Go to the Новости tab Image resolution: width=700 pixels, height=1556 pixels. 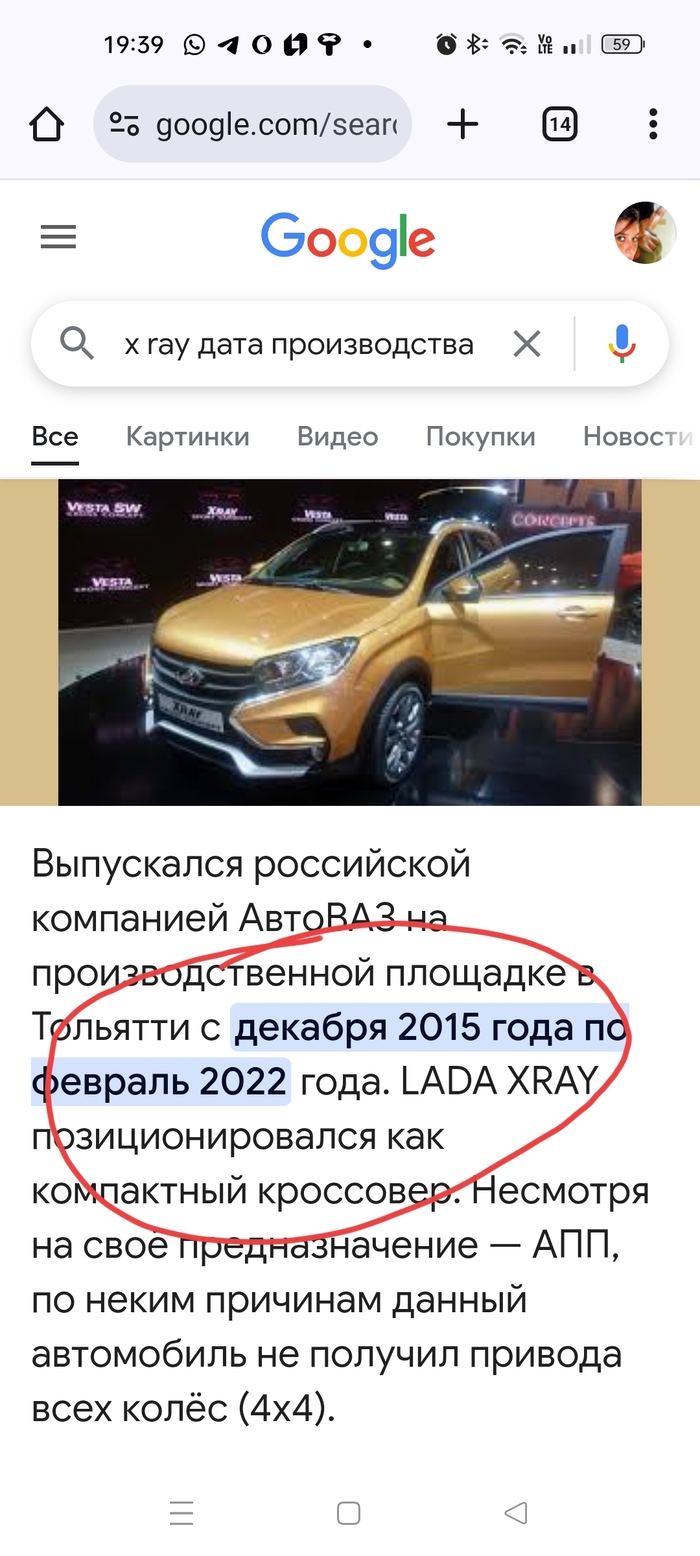tap(638, 437)
